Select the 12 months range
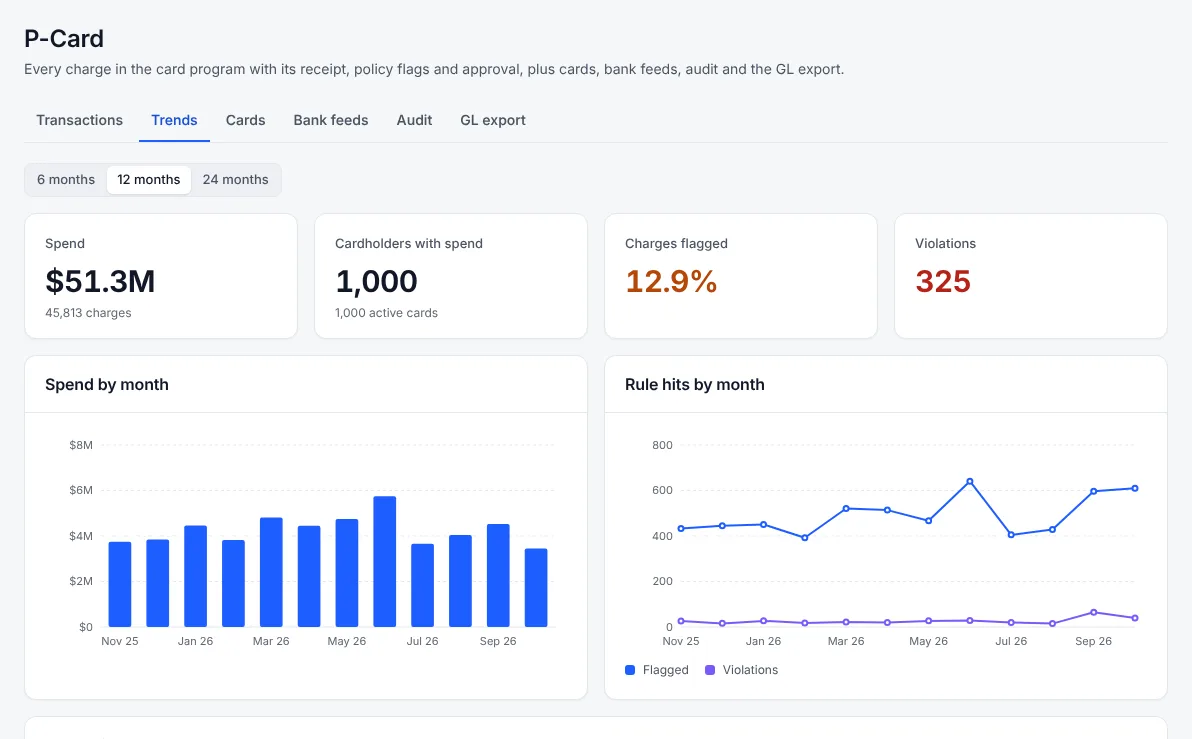This screenshot has width=1192, height=739. click(x=149, y=179)
